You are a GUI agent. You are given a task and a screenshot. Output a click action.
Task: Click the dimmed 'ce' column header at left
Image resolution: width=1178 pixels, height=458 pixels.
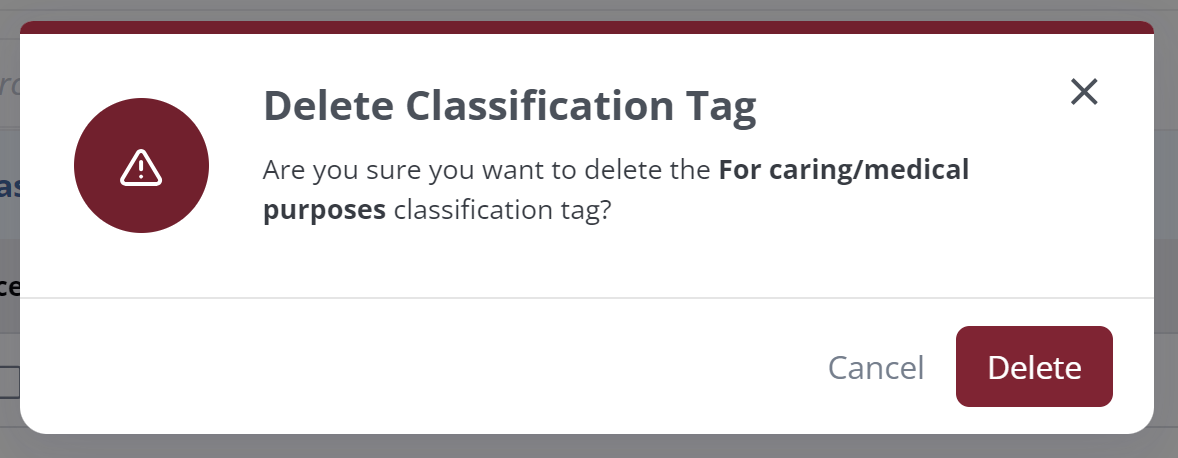[10, 286]
